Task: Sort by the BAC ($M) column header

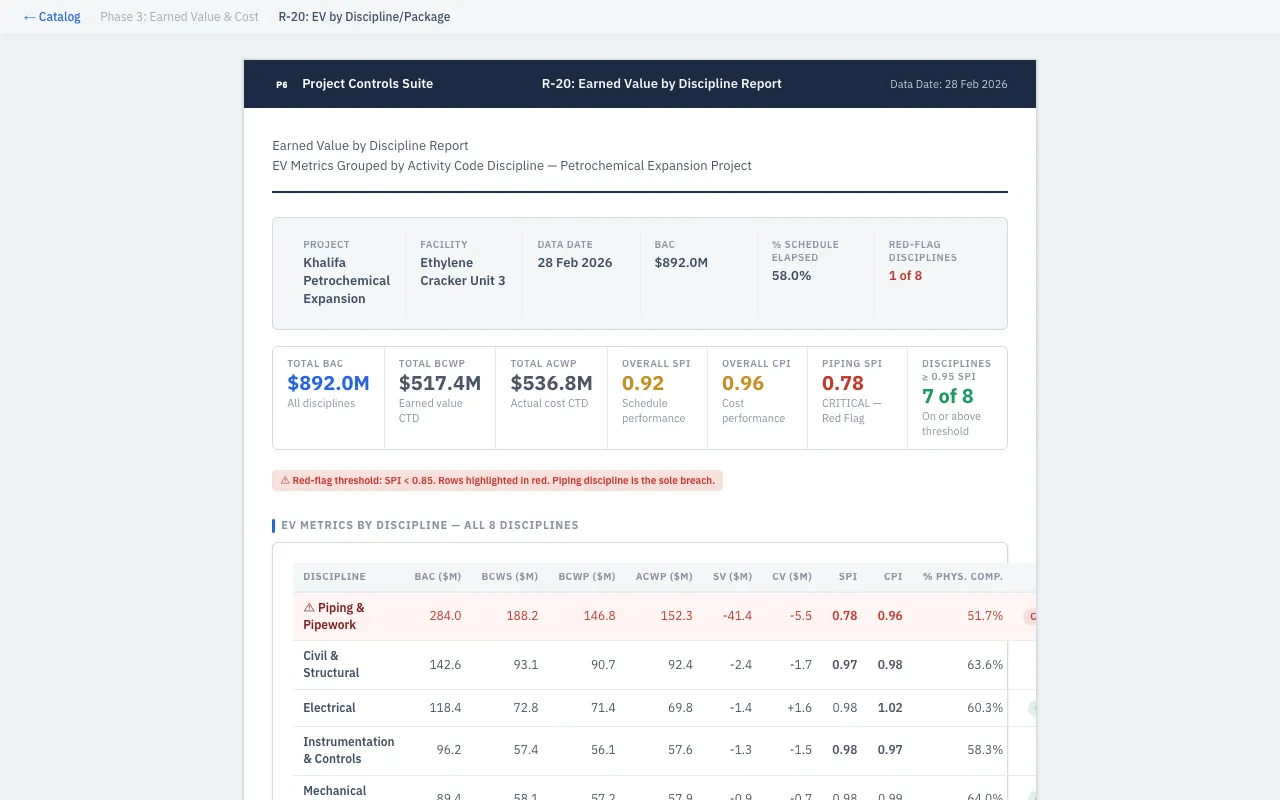Action: click(437, 576)
